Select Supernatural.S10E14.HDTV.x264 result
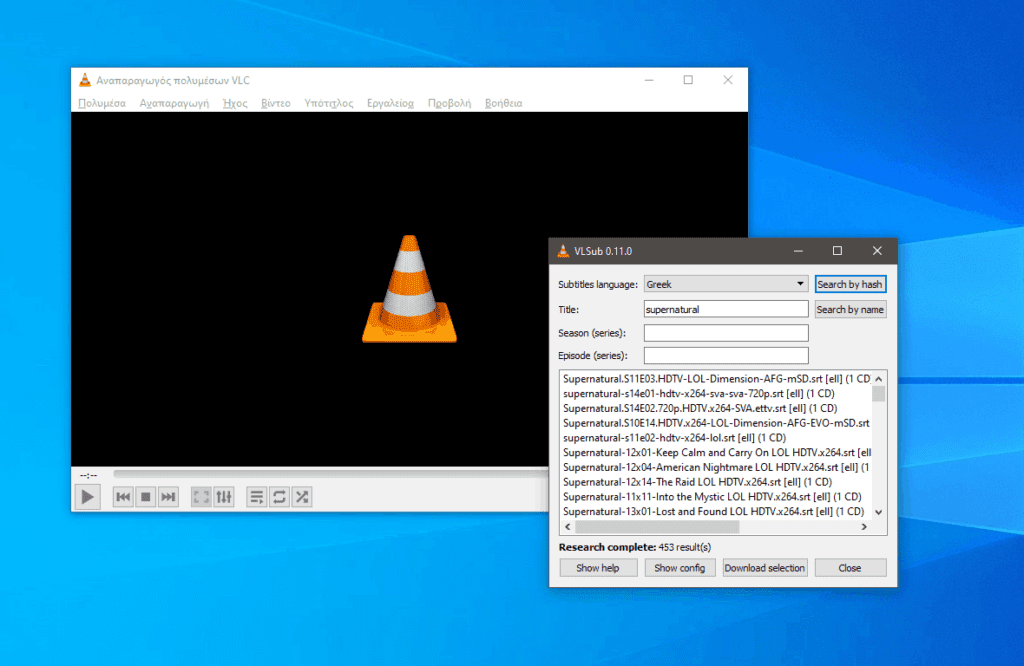Screen dimensions: 1024x666 716,423
